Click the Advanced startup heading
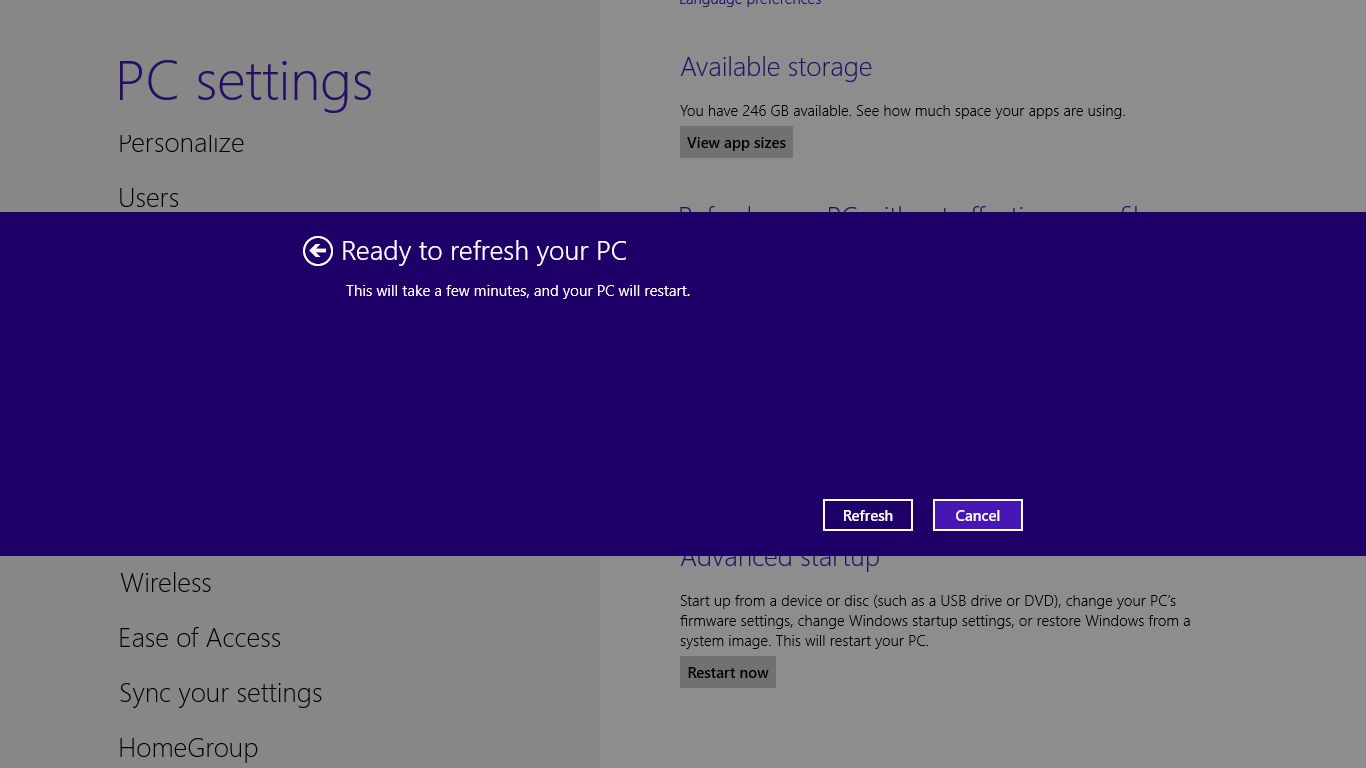This screenshot has height=768, width=1366. click(x=780, y=559)
